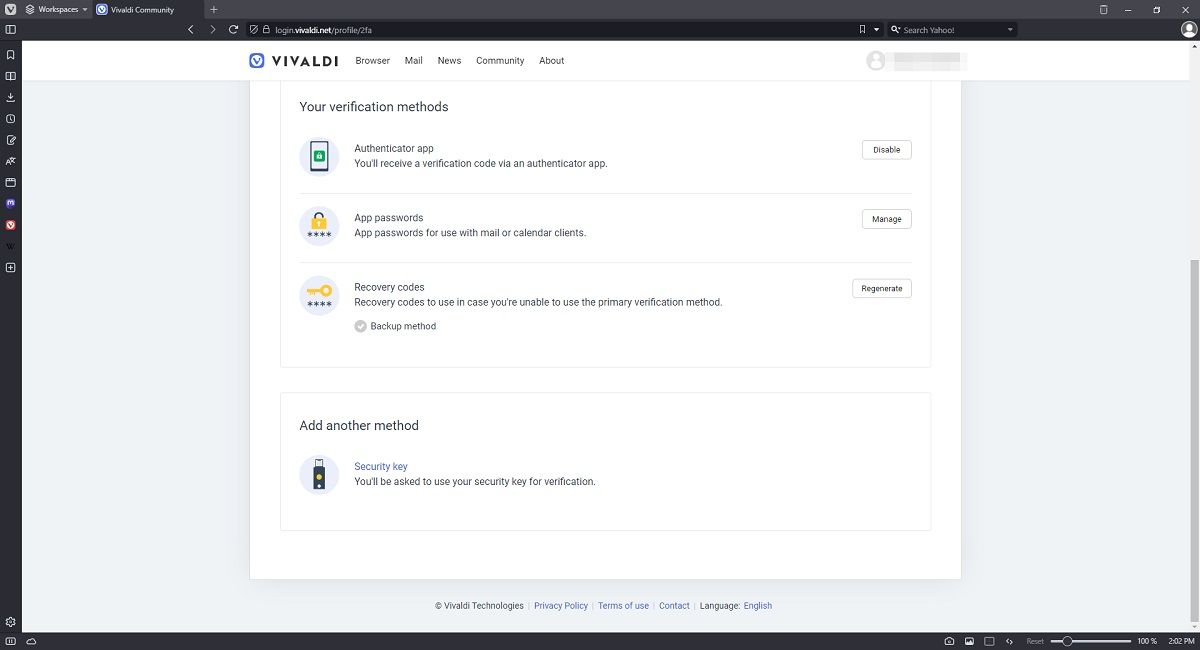Viewport: 1200px width, 650px height.
Task: Open the Translate panel
Action: 10,161
